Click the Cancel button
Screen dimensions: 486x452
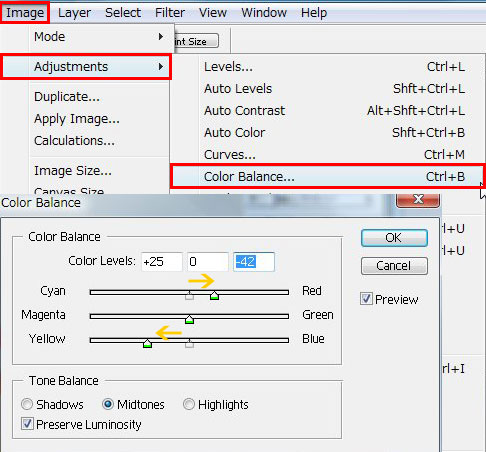(x=394, y=266)
